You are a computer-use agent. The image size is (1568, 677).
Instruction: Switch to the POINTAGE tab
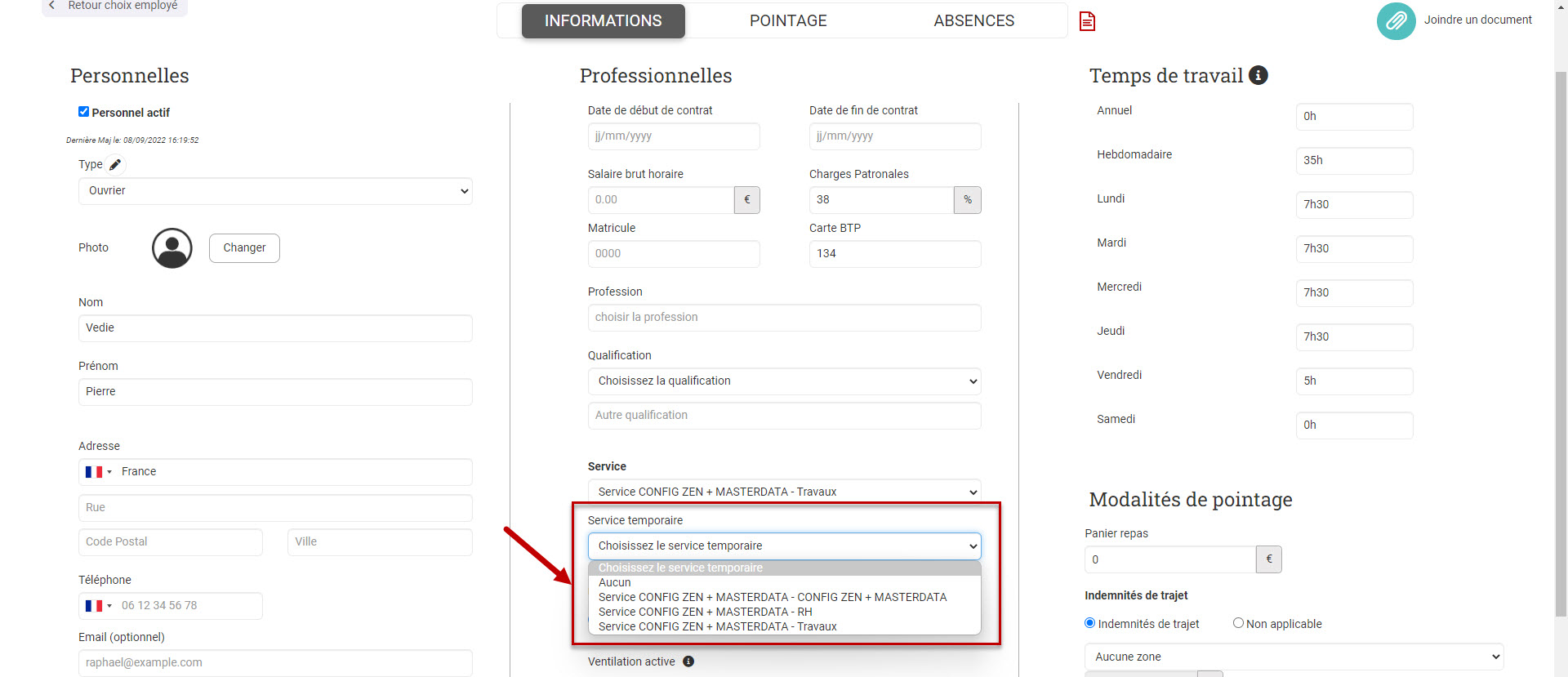tap(788, 21)
